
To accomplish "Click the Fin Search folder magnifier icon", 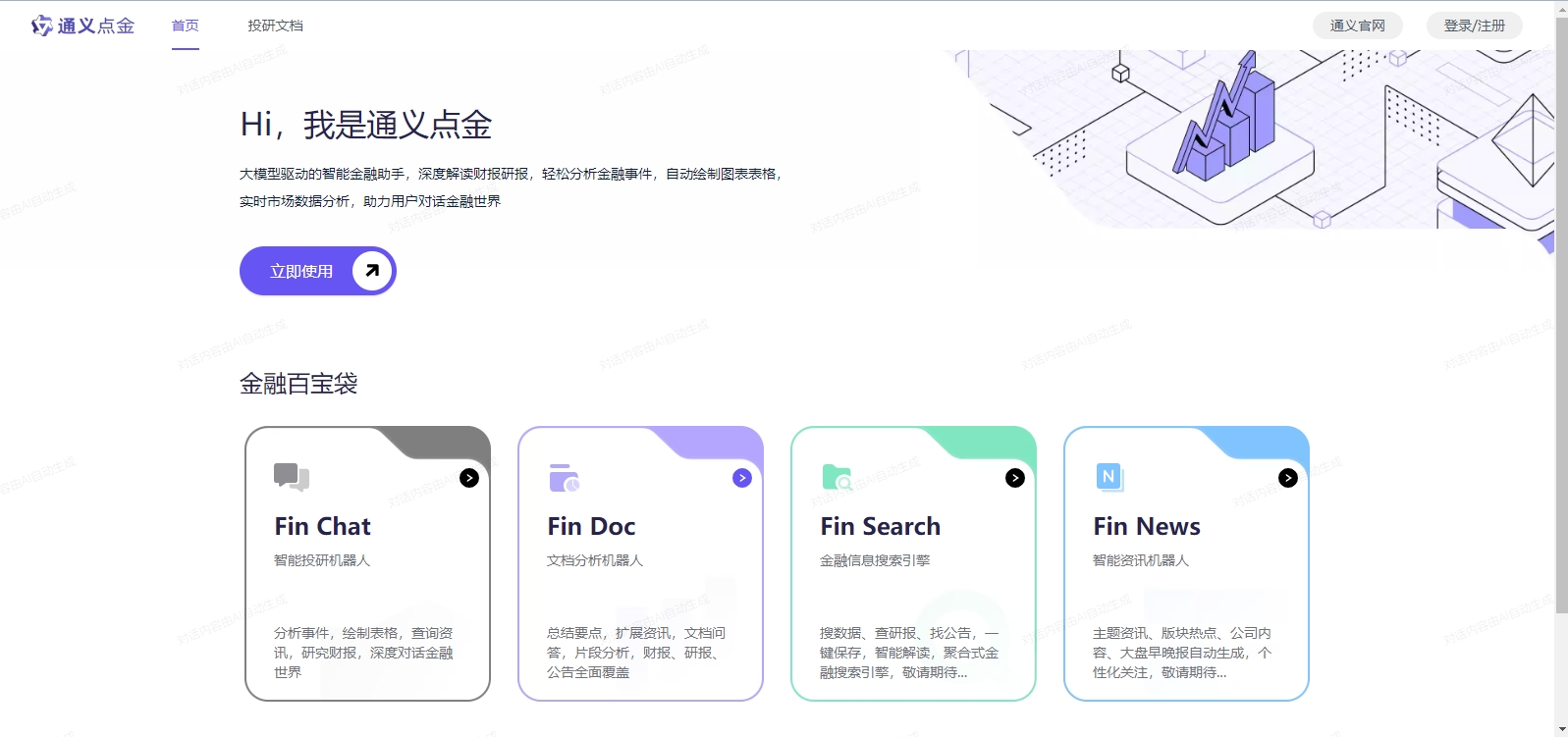I will click(x=838, y=478).
